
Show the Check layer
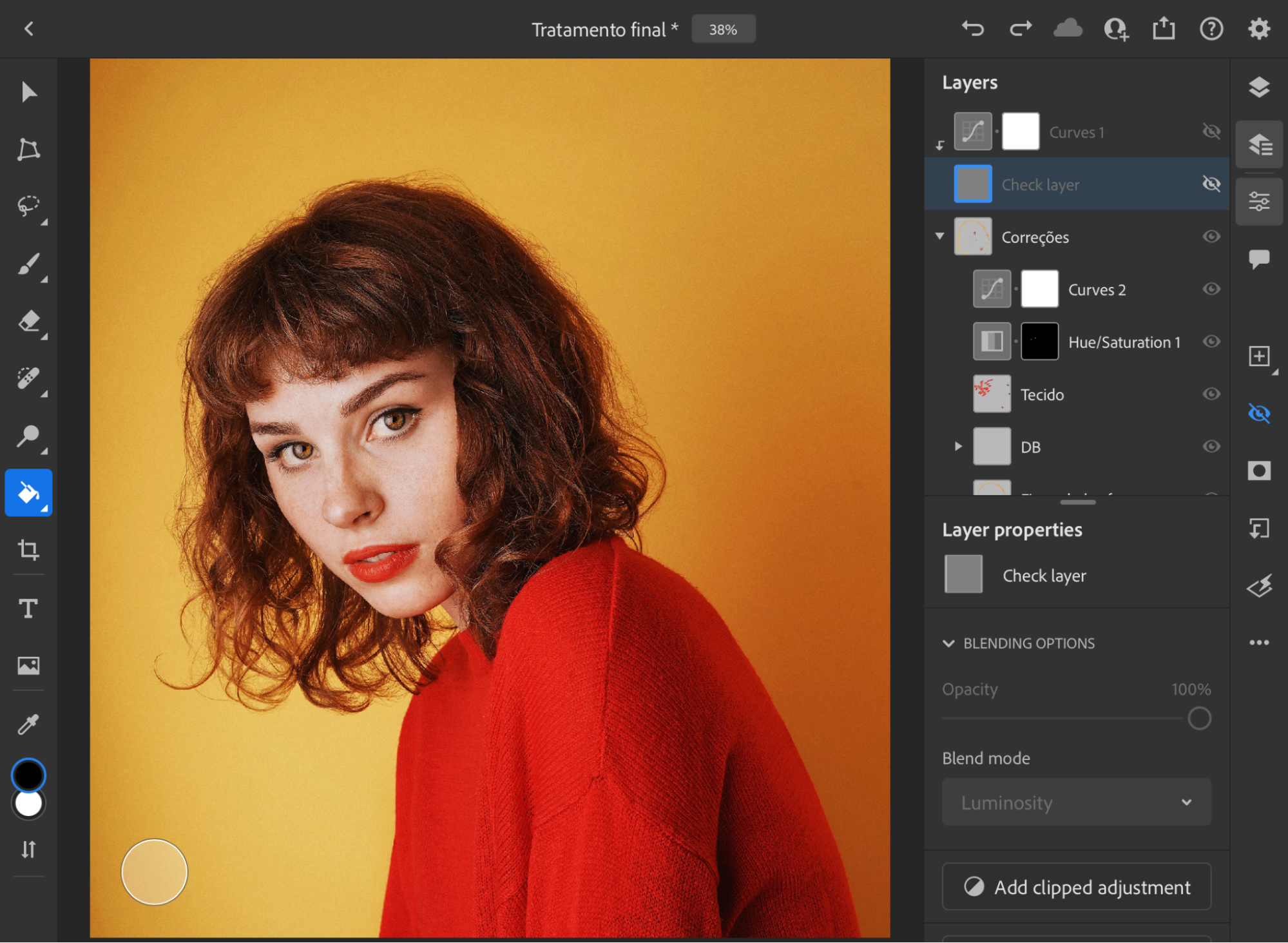[x=1211, y=184]
